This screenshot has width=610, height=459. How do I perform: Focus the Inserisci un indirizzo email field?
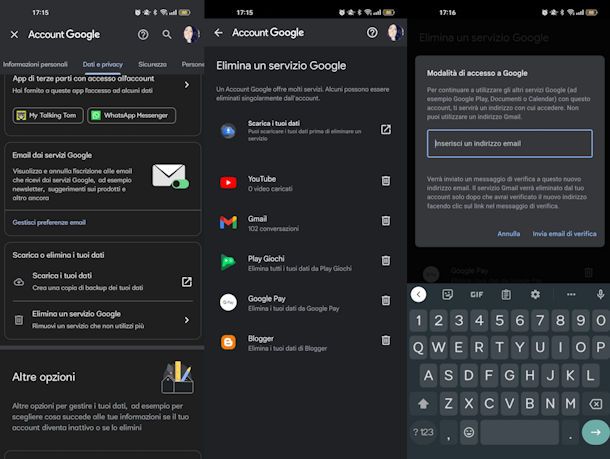pos(510,144)
